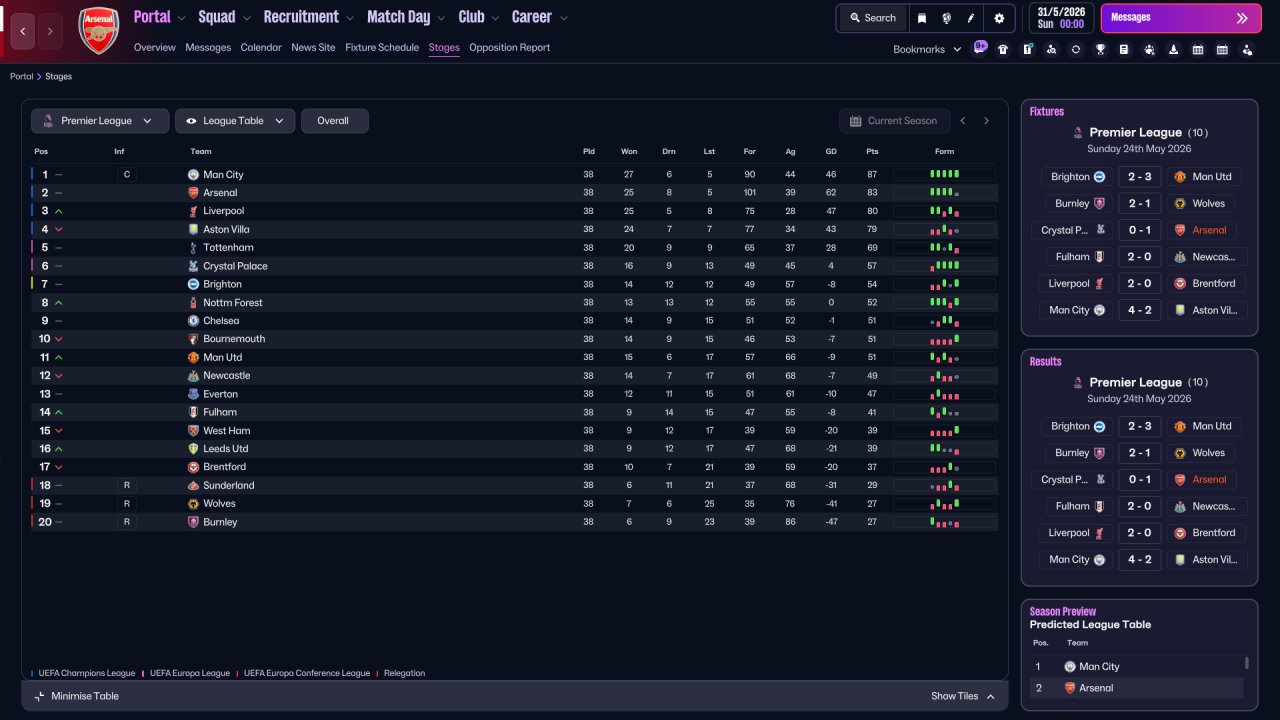Switch to the Messages tab under Portal
The image size is (1280, 720).
click(x=208, y=47)
